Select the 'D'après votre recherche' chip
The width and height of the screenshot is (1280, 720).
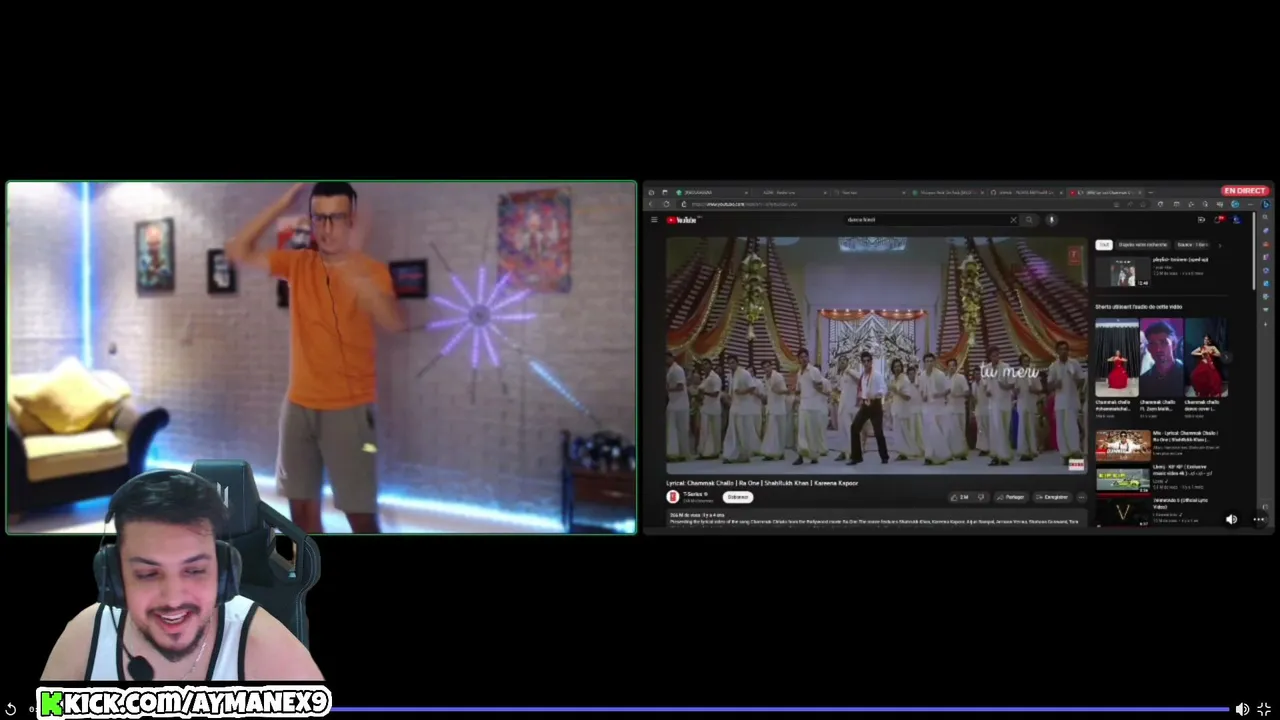coord(1143,244)
